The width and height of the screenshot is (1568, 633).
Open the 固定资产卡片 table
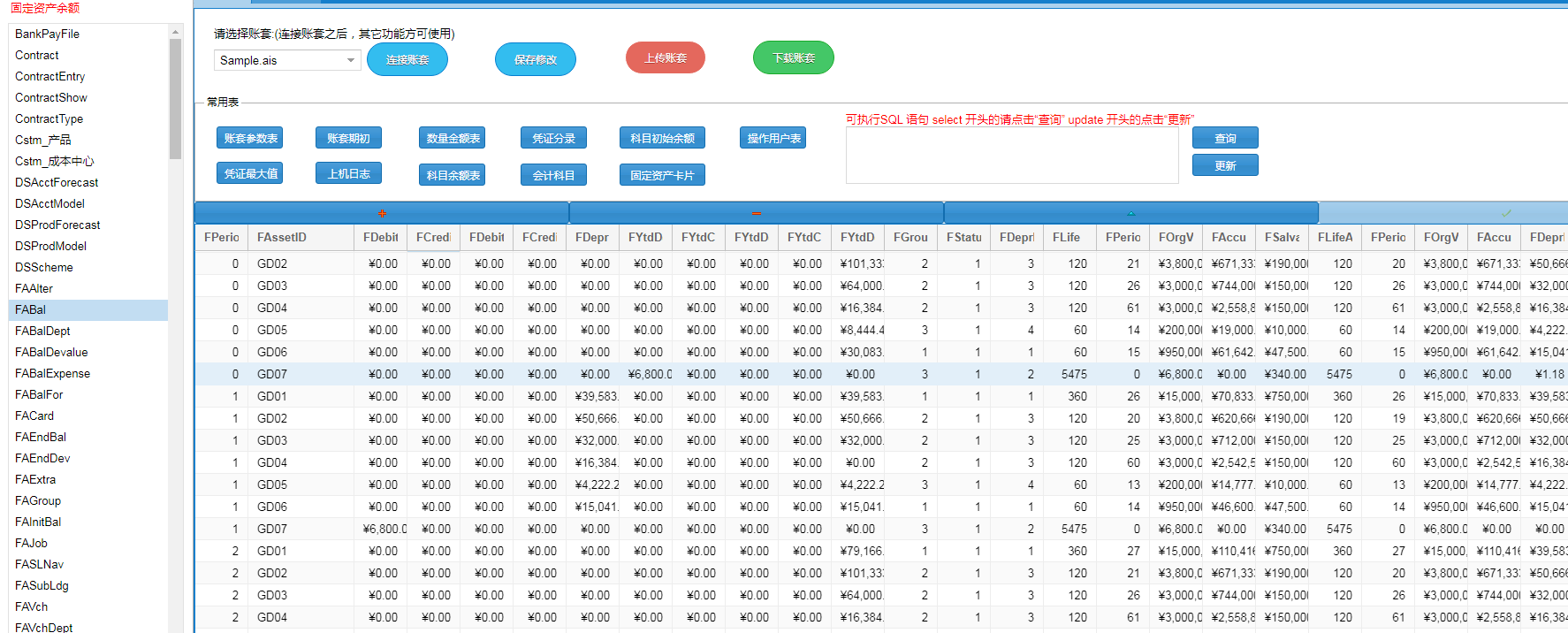tap(662, 175)
